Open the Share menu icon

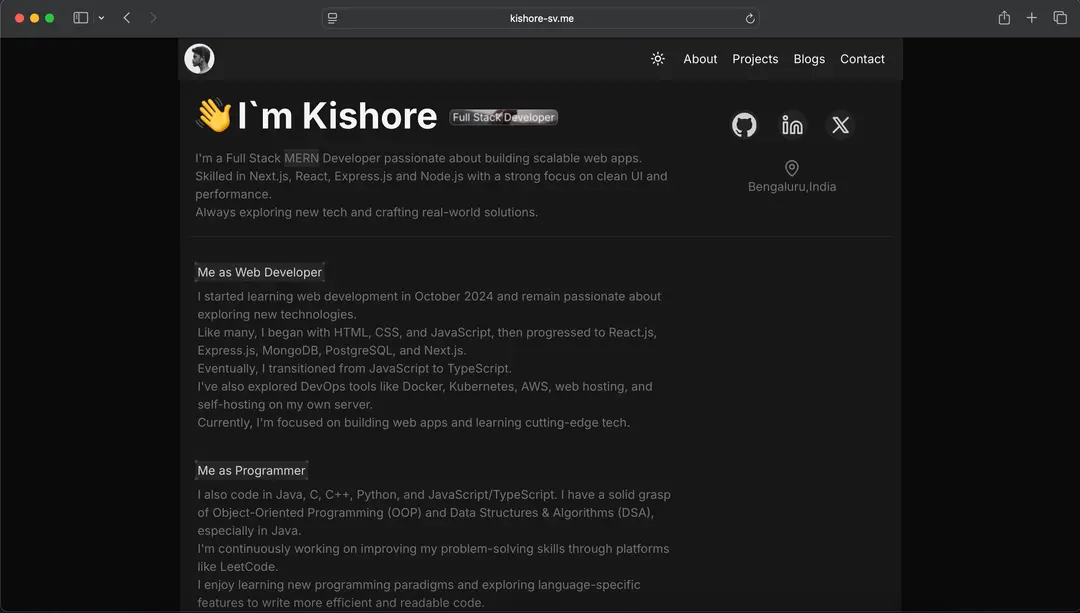click(x=1004, y=18)
